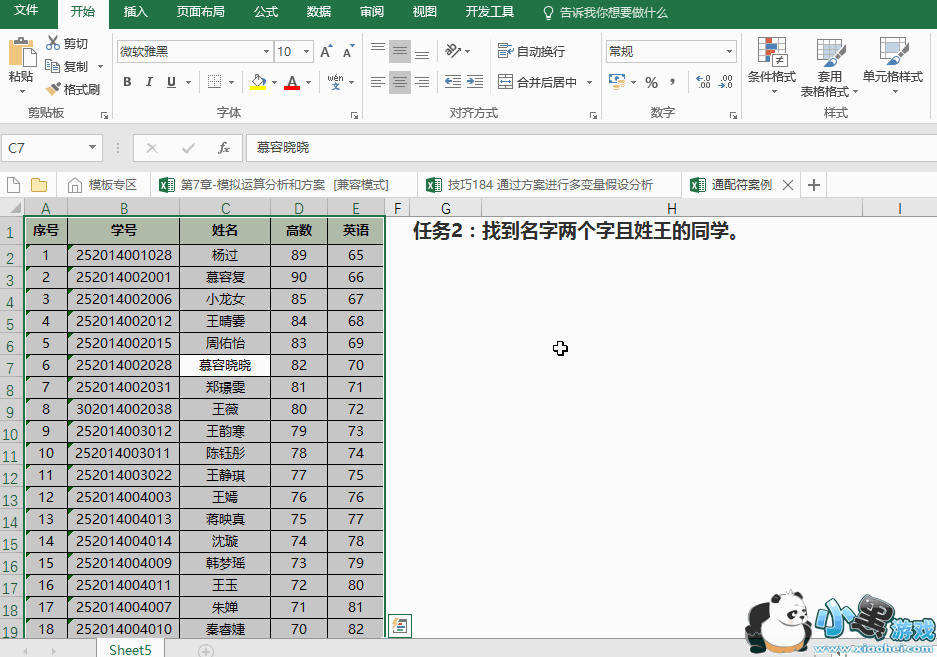937x657 pixels.
Task: Toggle Wrap Text (自动换行)
Action: point(532,51)
